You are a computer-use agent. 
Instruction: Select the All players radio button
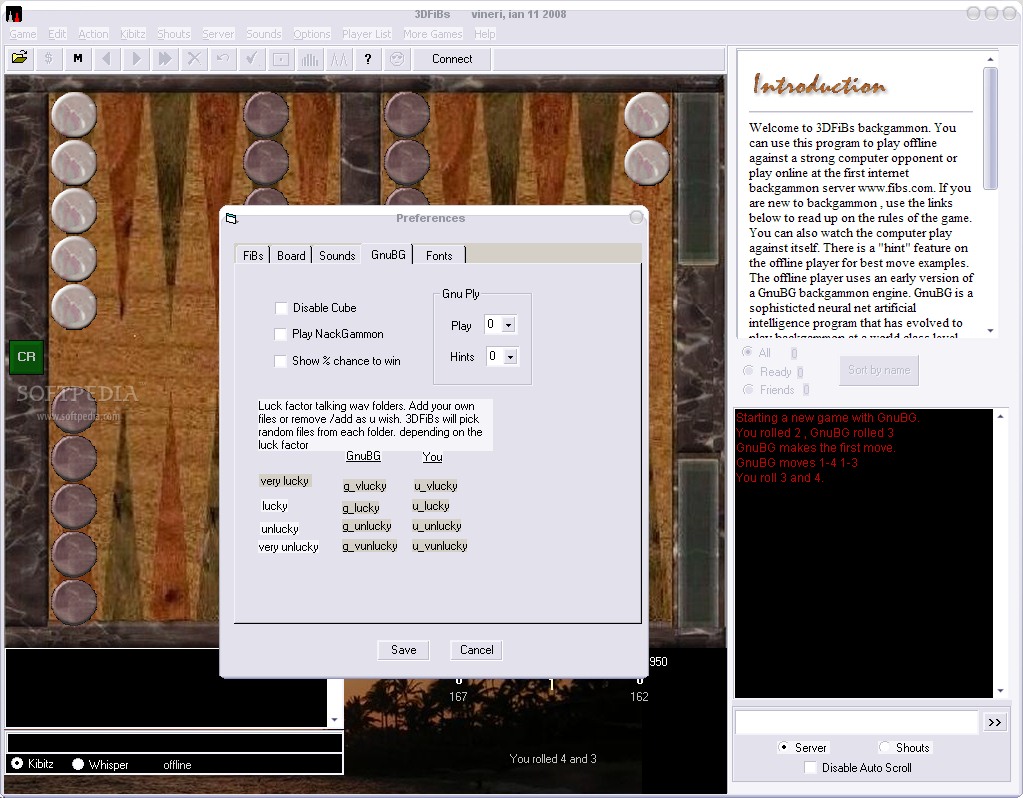pos(748,352)
